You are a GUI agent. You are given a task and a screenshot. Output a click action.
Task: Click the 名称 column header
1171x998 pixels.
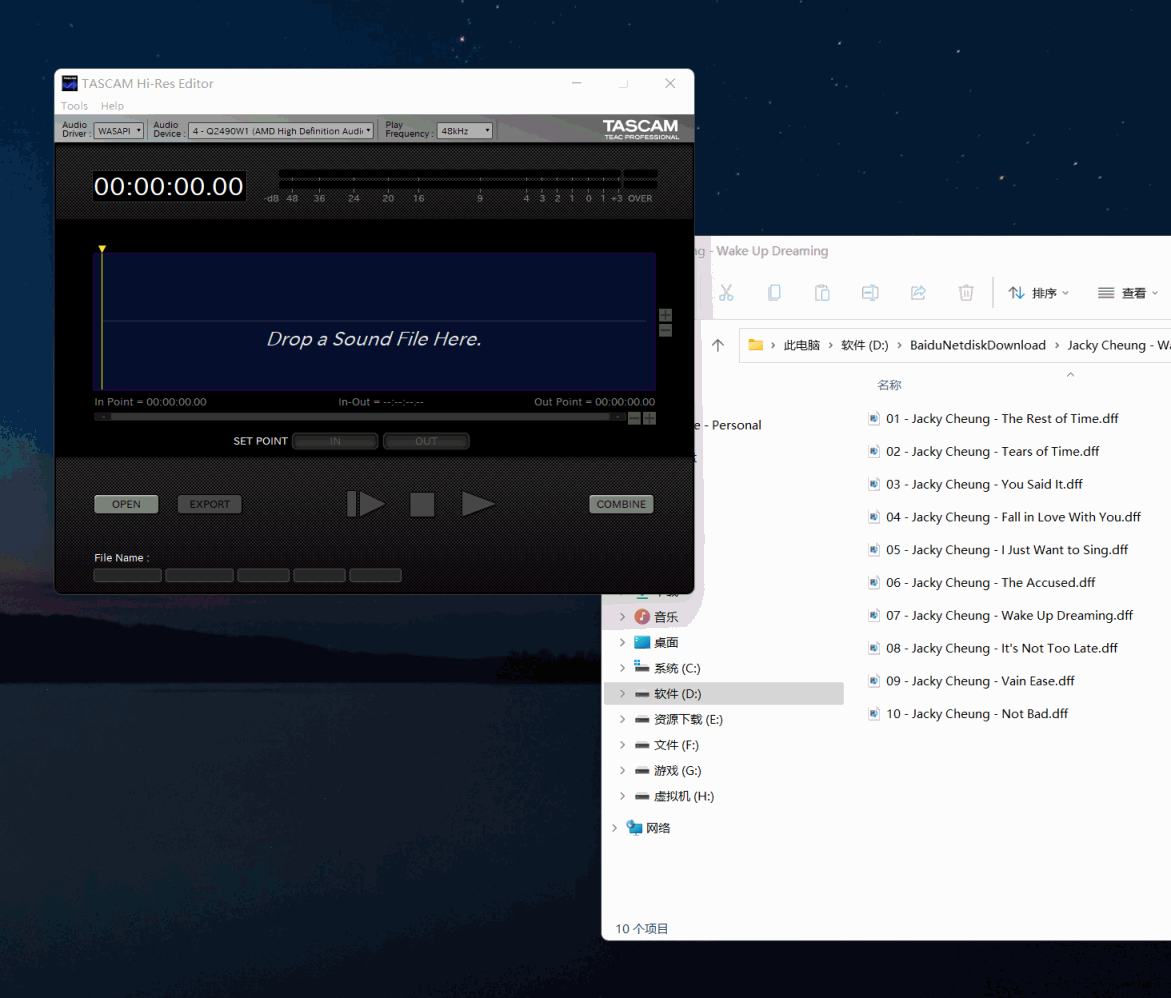point(889,385)
